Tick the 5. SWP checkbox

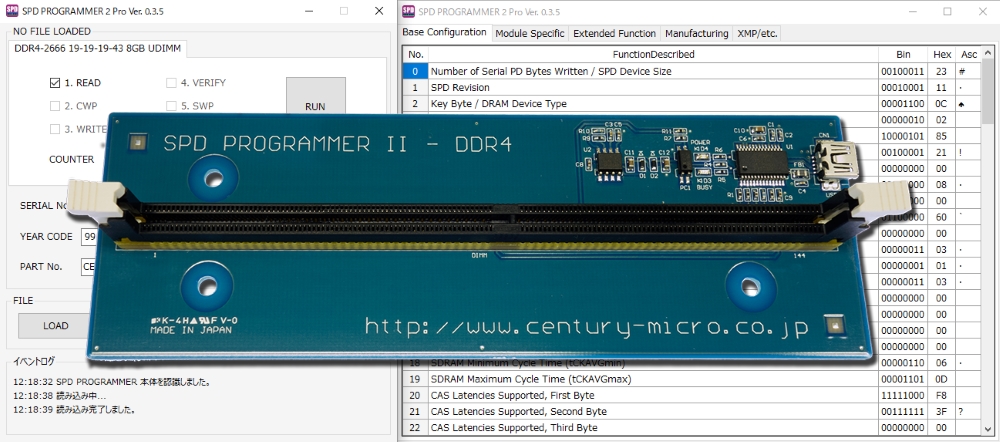[x=171, y=106]
